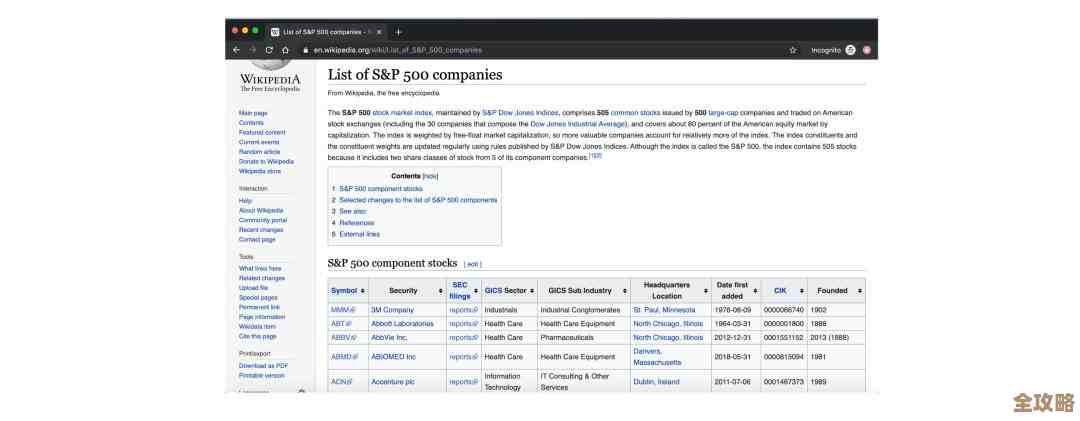This screenshot has height=421, width=1080.
Task: Jump to 'S&P 500 component stocks' in Contents
Action: 380,188
